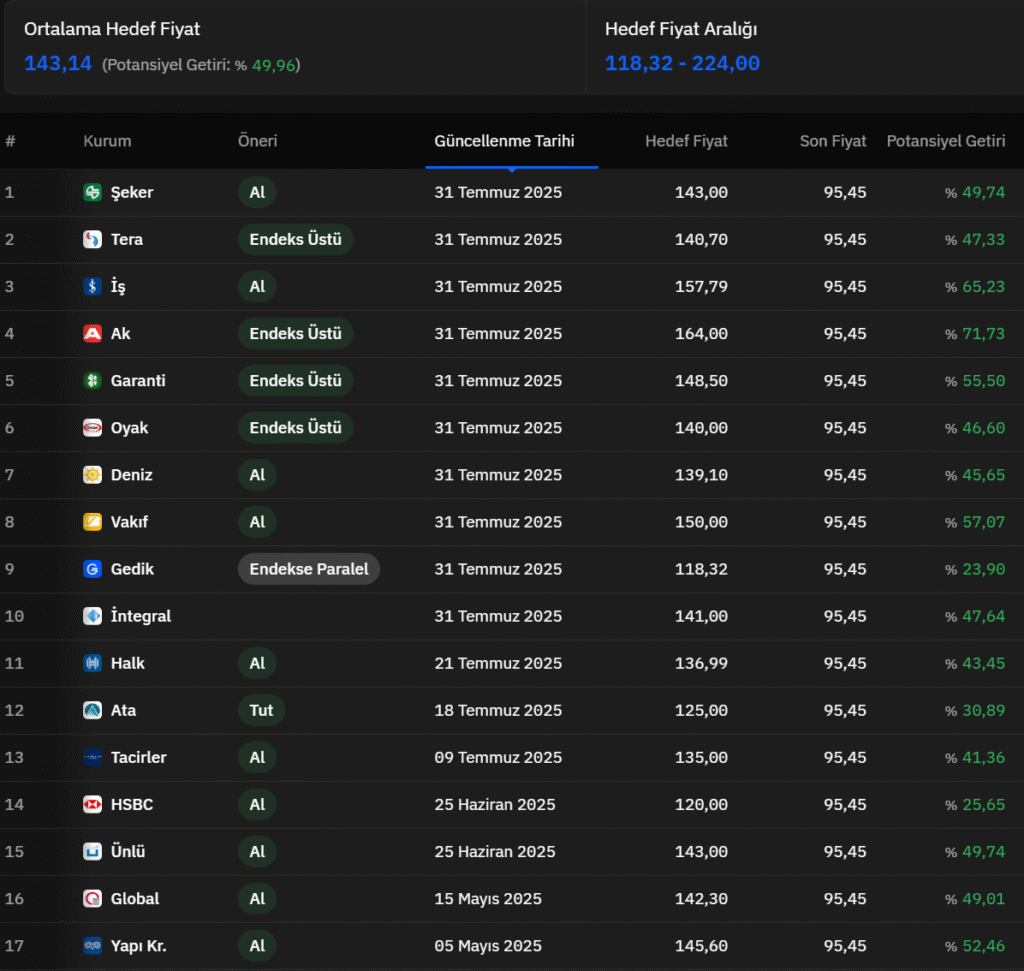Click the Ünlü logo icon
1024x971 pixels.
93,852
